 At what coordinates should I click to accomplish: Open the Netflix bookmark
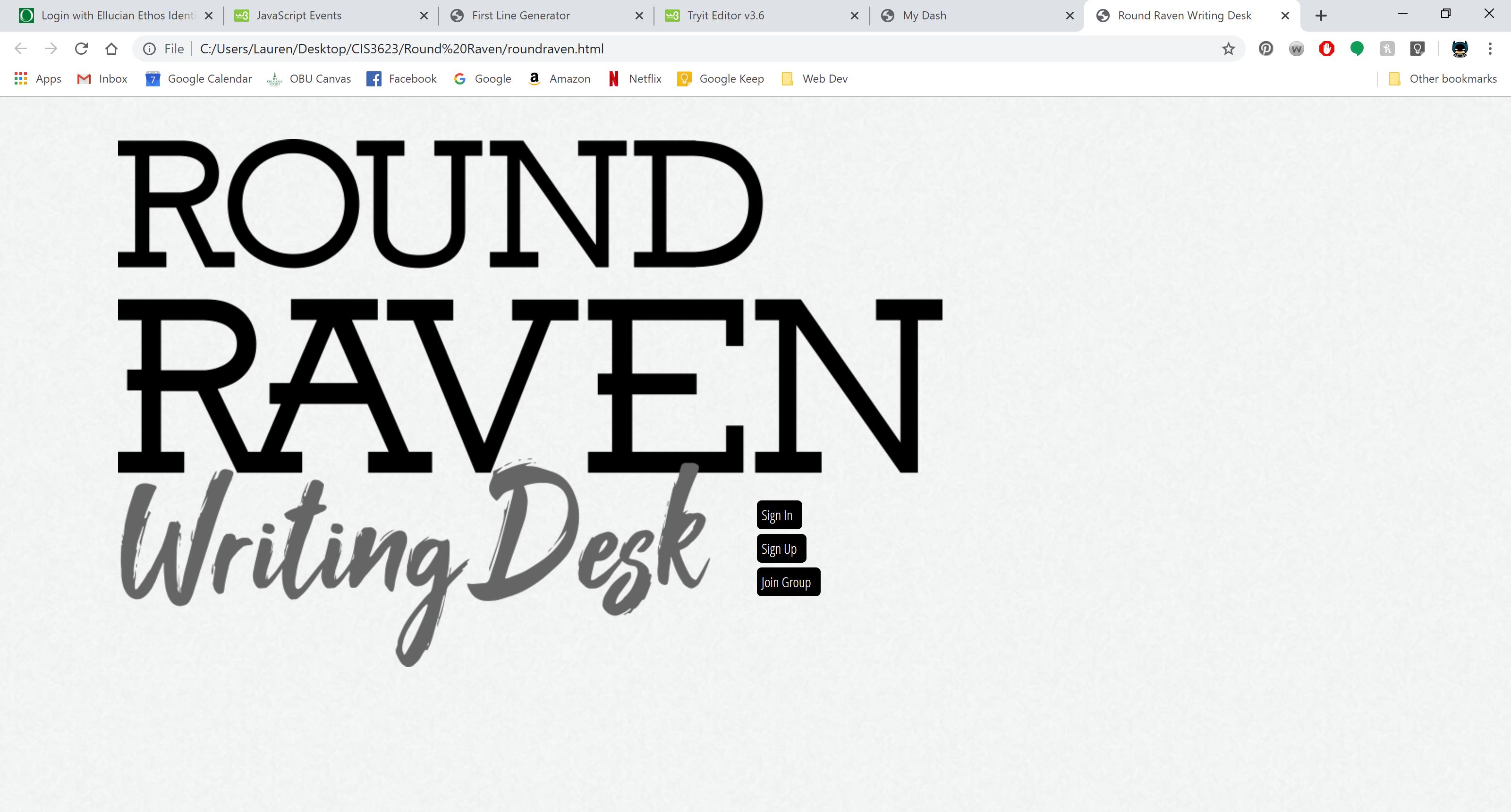[x=634, y=78]
